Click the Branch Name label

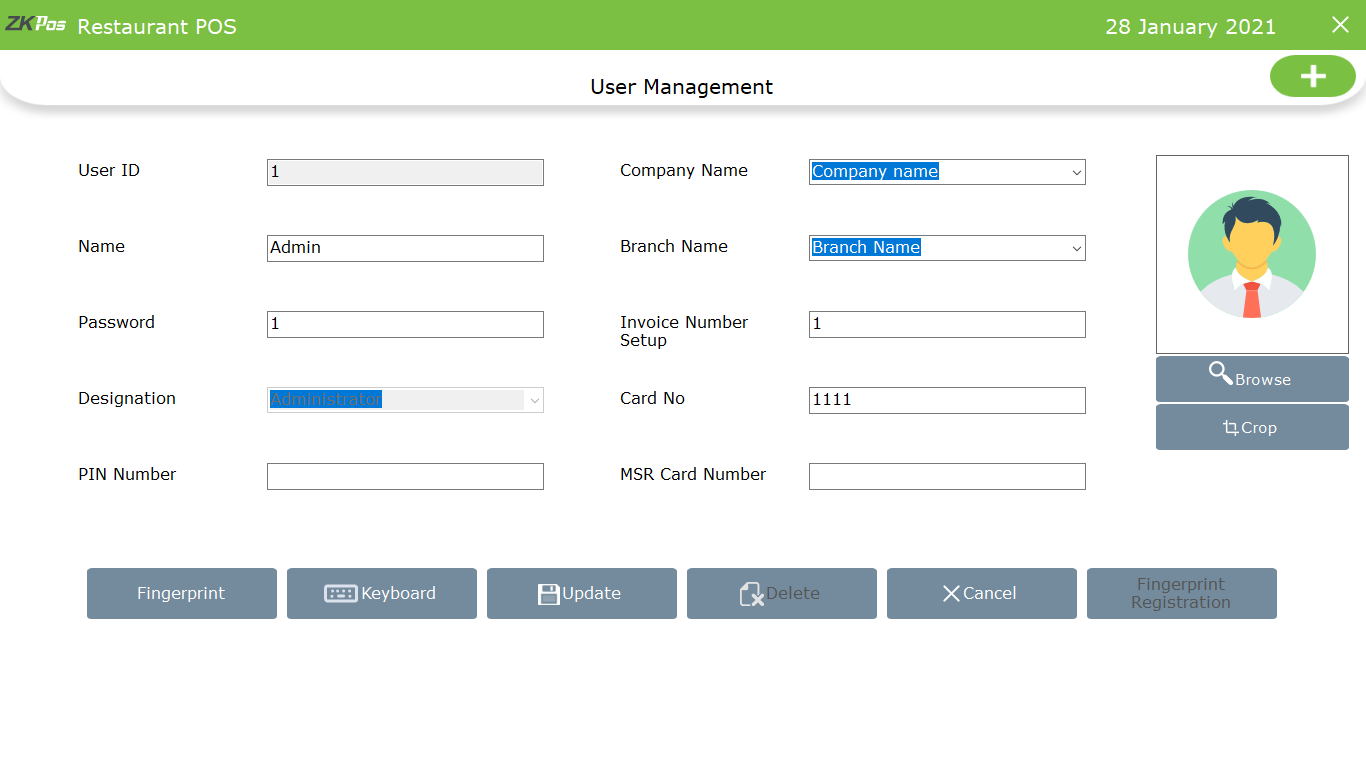pyautogui.click(x=674, y=246)
